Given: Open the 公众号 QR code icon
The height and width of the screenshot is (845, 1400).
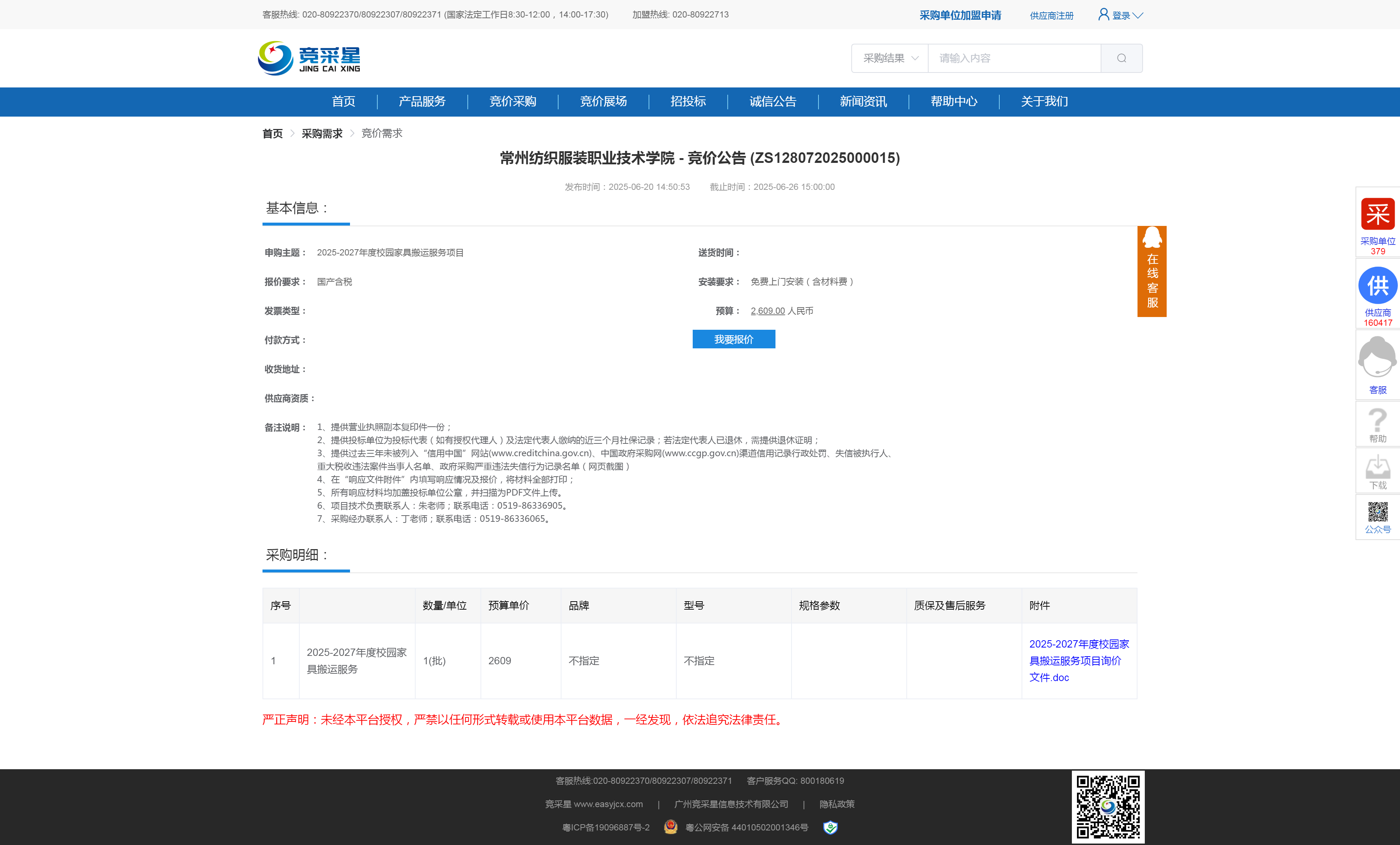Looking at the screenshot, I should point(1377,512).
